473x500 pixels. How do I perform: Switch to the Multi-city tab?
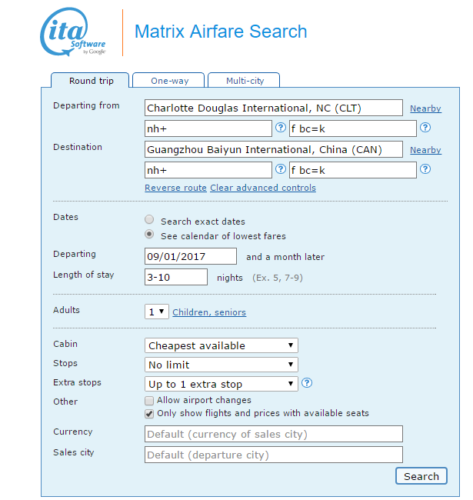(244, 80)
